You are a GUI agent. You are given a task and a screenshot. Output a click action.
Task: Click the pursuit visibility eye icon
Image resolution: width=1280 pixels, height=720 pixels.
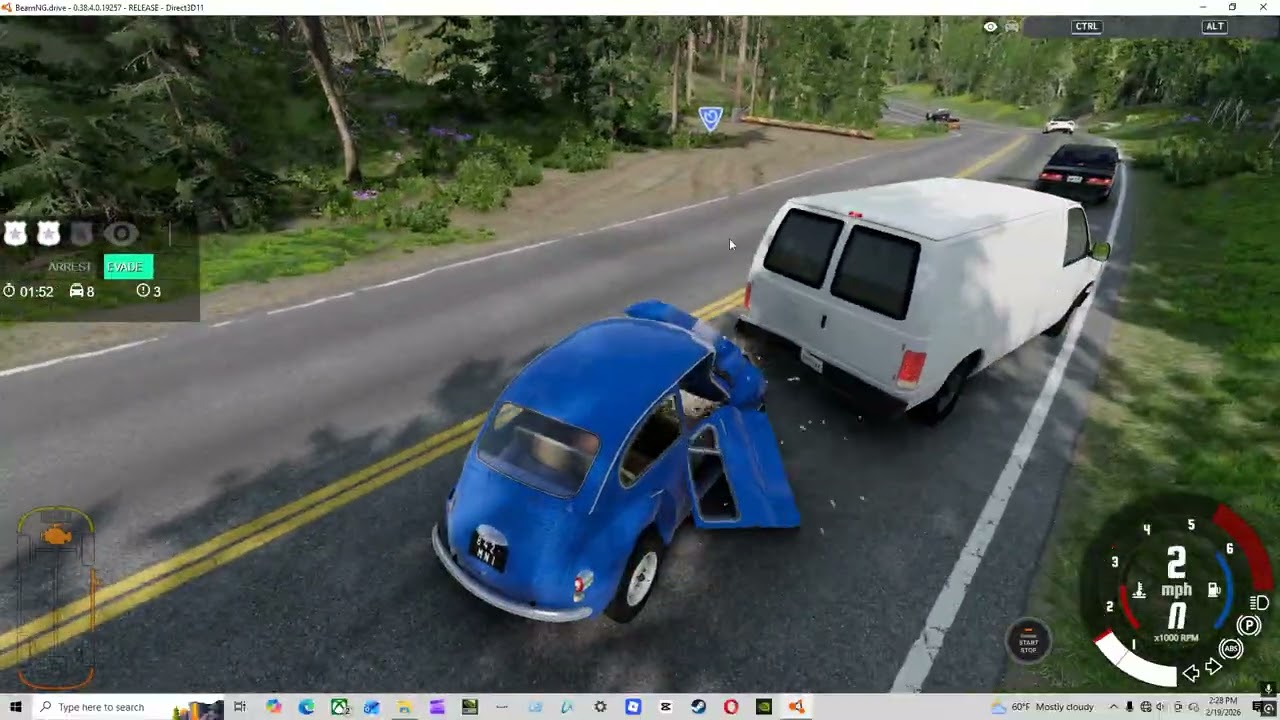click(122, 234)
